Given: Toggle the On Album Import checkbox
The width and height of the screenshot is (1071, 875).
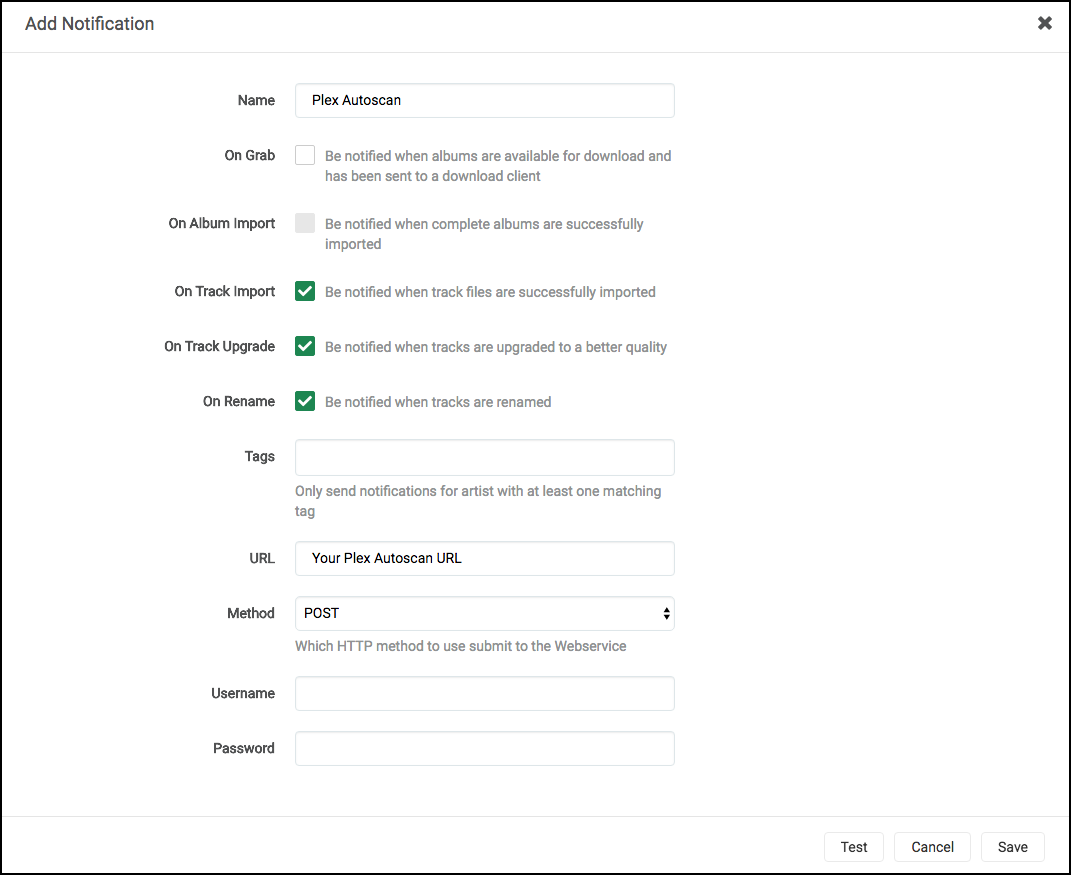Looking at the screenshot, I should click(305, 223).
